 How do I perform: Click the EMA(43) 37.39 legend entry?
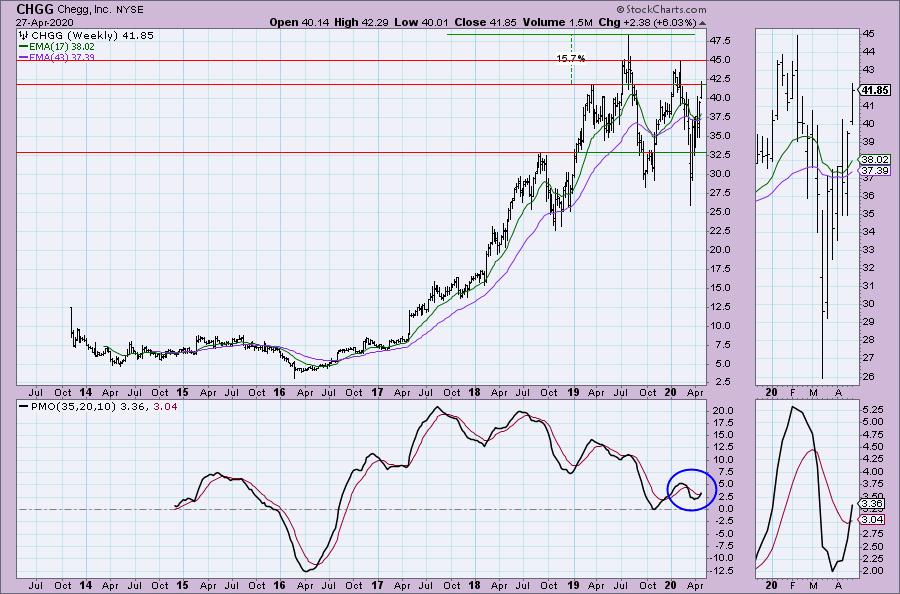(61, 57)
